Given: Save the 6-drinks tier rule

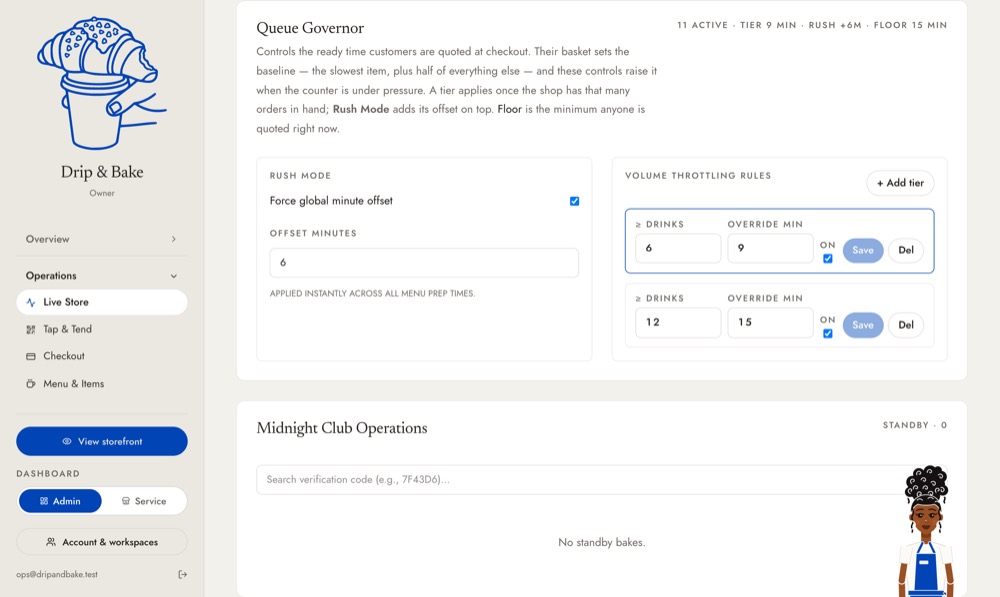Looking at the screenshot, I should point(863,250).
